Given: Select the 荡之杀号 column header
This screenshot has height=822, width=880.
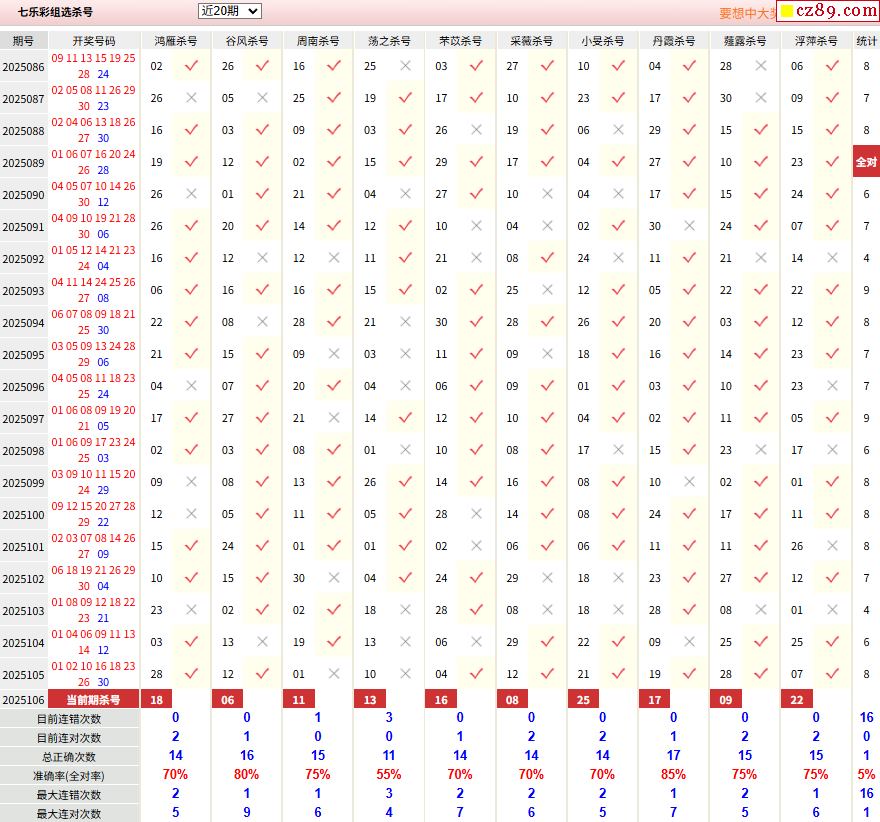Looking at the screenshot, I should tap(389, 41).
